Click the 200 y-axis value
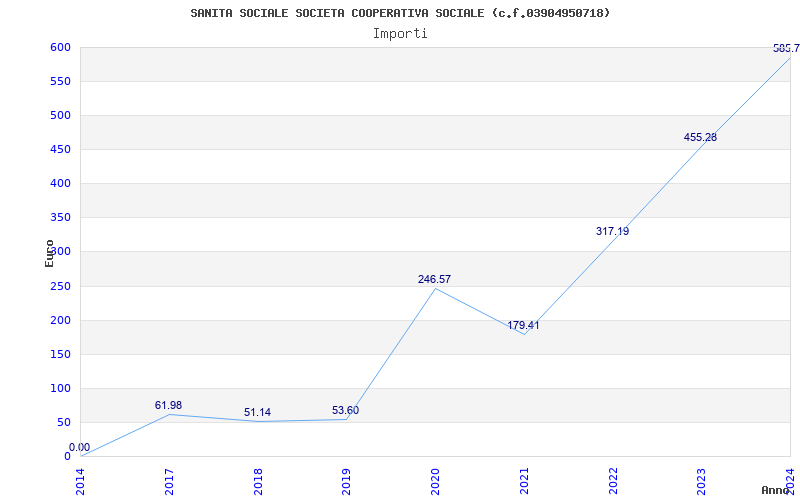 60,320
